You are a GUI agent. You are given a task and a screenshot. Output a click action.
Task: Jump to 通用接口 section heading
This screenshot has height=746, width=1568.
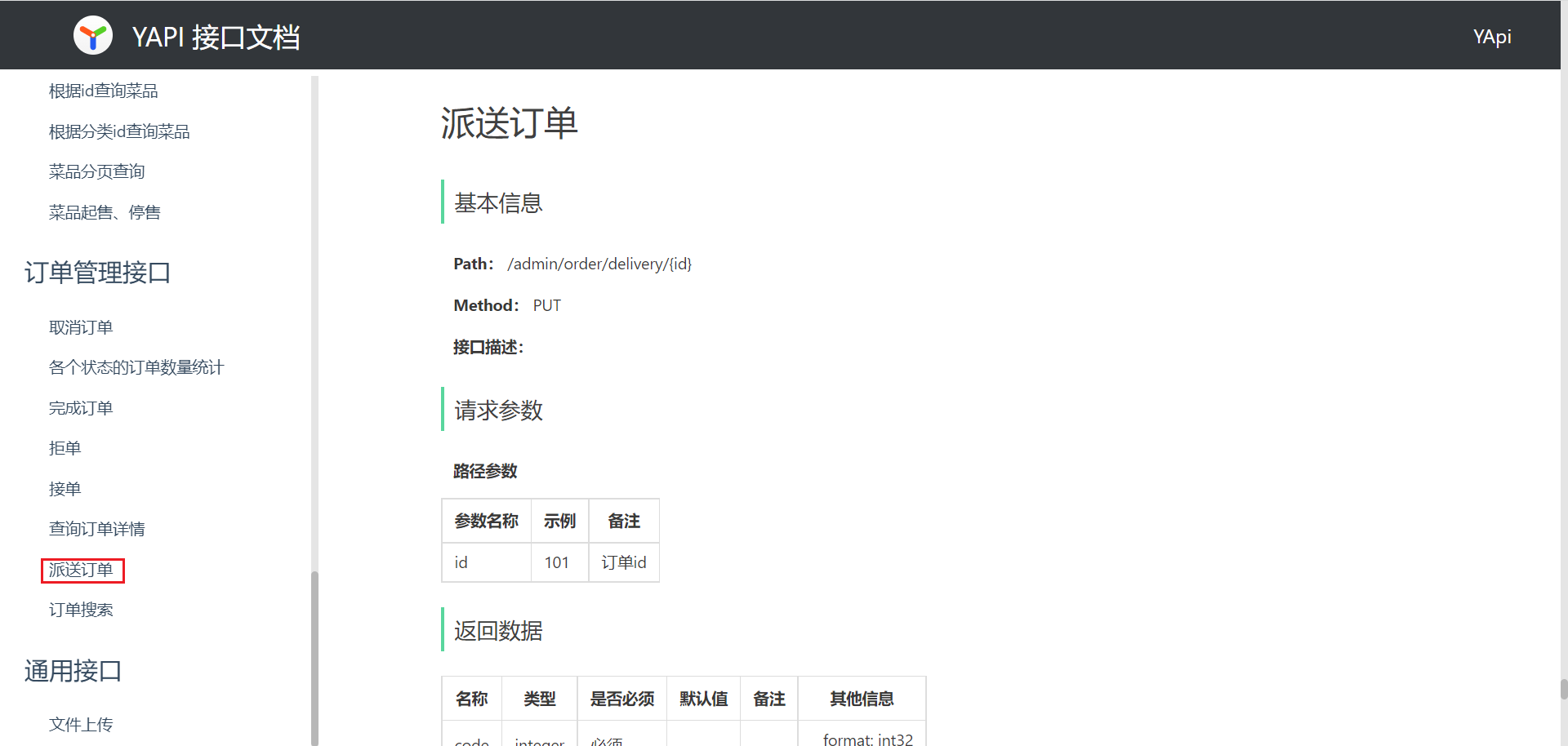(x=73, y=671)
